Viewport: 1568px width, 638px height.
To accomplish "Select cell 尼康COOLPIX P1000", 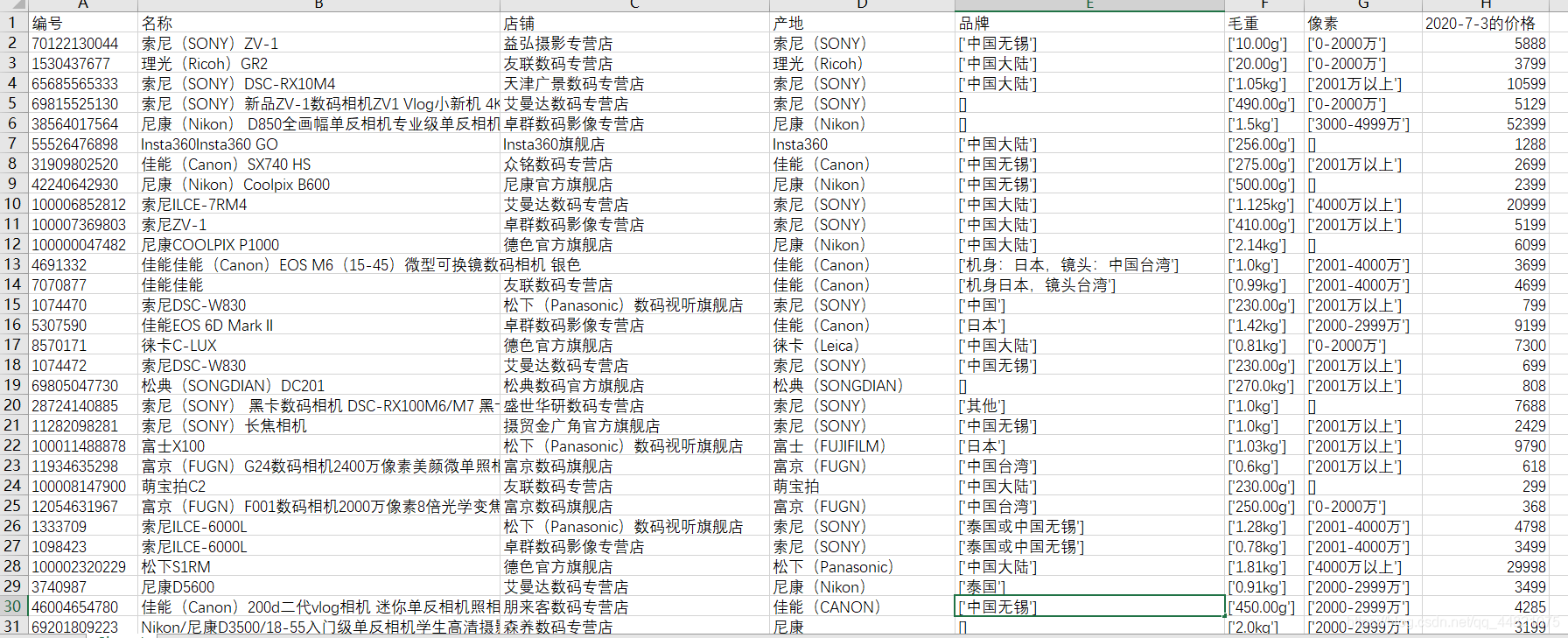I will click(318, 244).
